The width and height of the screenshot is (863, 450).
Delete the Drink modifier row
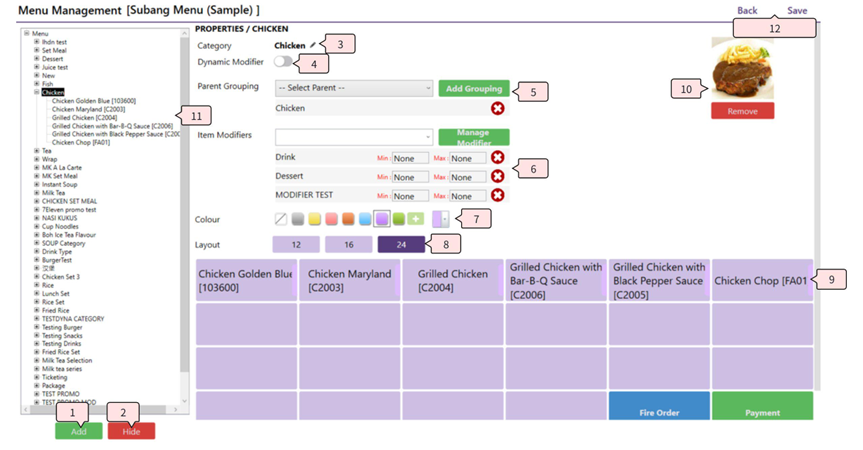point(497,158)
